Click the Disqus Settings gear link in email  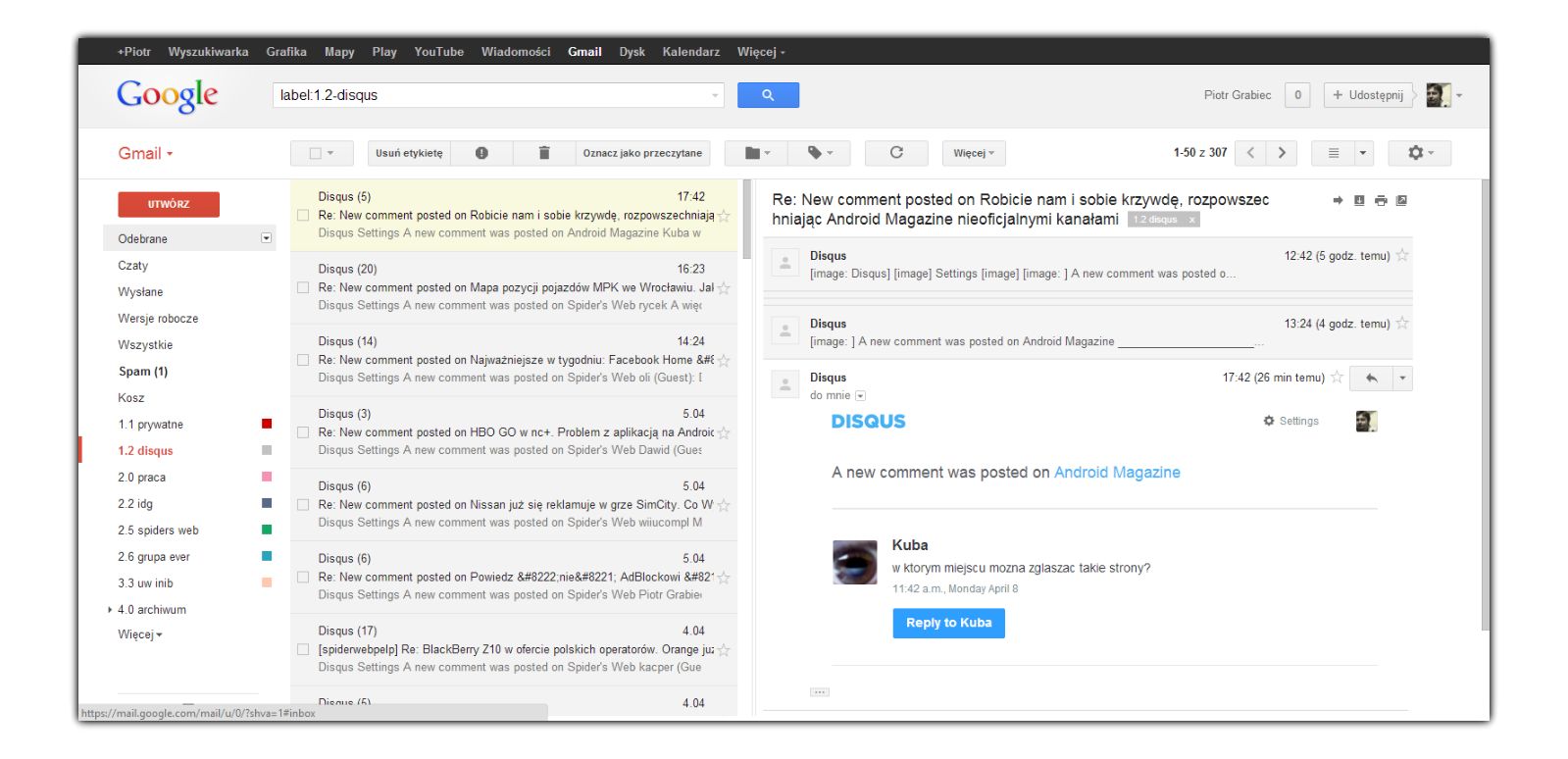click(1291, 421)
